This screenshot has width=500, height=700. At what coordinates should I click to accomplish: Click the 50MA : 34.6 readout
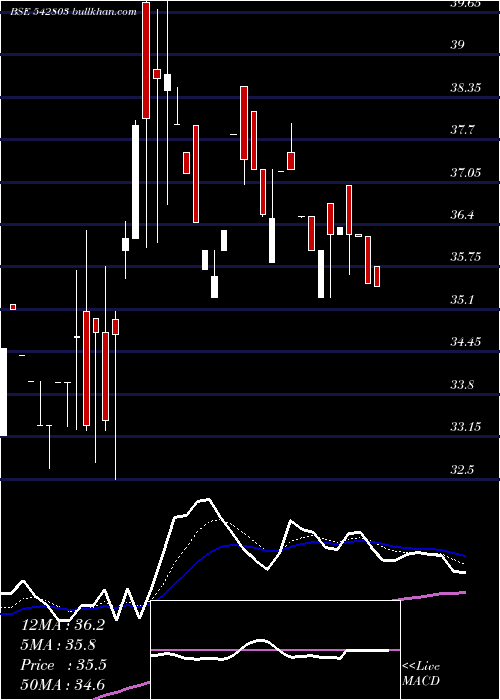pyautogui.click(x=62, y=685)
